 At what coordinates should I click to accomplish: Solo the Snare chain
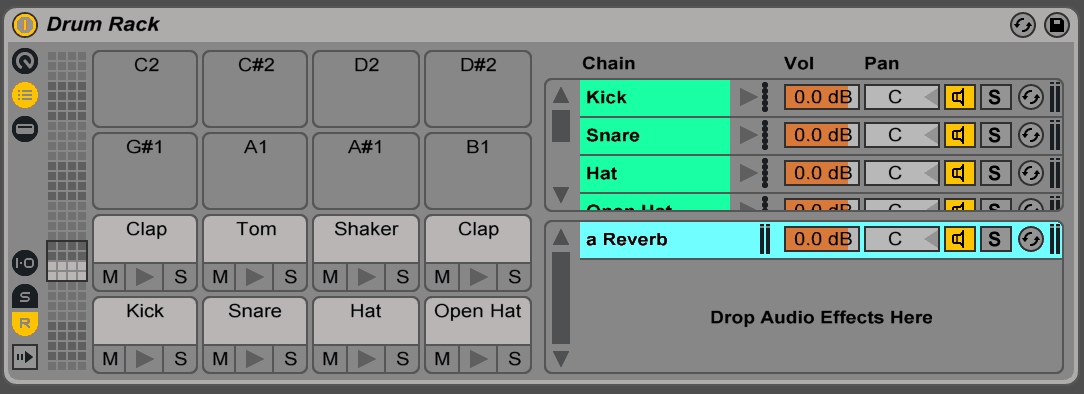coord(995,135)
